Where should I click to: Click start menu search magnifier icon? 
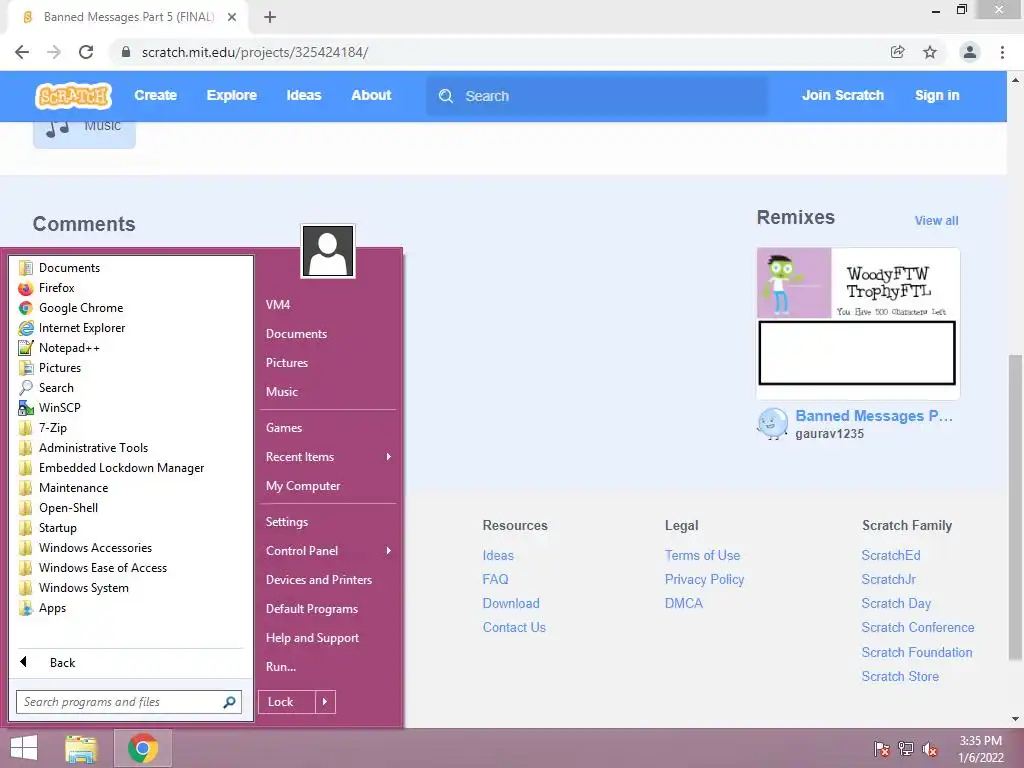[229, 702]
